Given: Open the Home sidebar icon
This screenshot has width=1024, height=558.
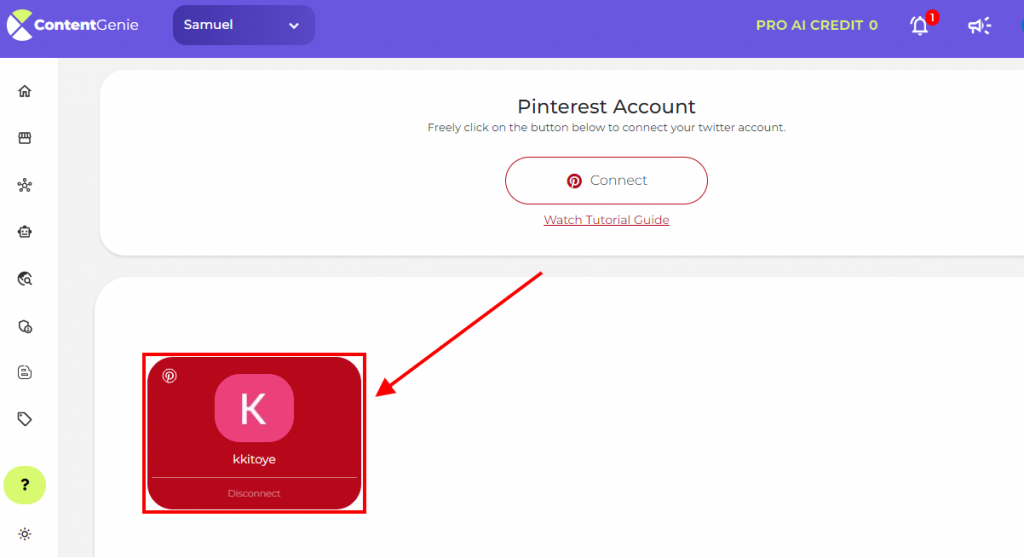Looking at the screenshot, I should [25, 91].
